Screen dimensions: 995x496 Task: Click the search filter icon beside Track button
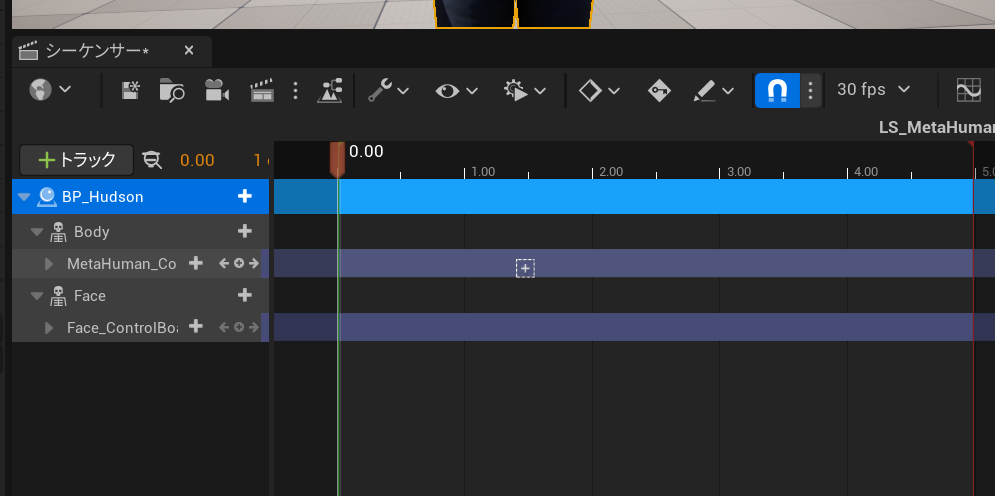pos(152,160)
